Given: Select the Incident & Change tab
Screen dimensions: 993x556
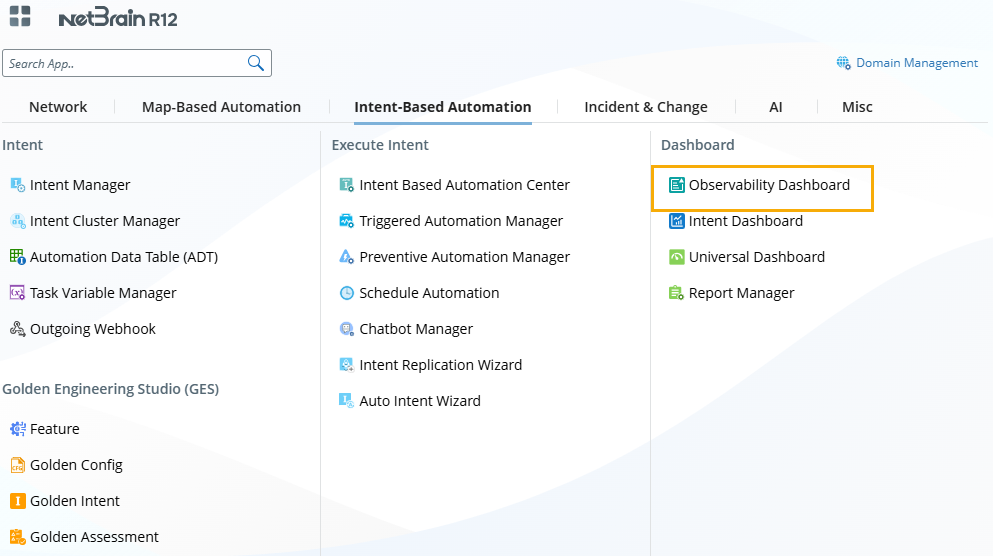Looking at the screenshot, I should click(645, 107).
